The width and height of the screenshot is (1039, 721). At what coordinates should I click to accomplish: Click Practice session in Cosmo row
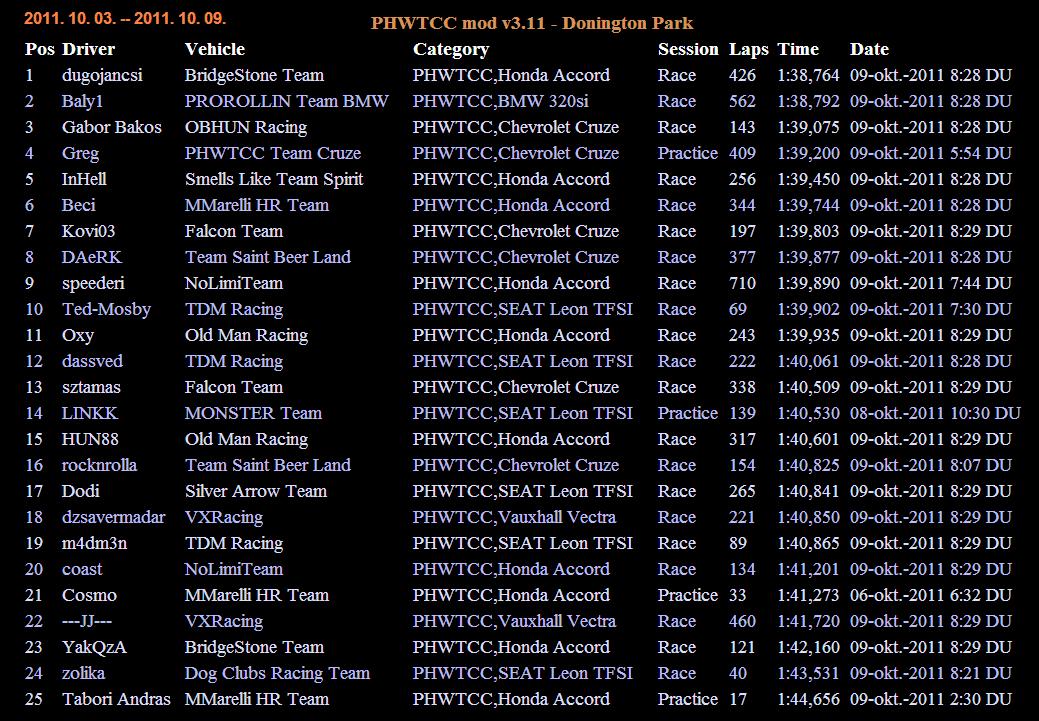pos(688,595)
